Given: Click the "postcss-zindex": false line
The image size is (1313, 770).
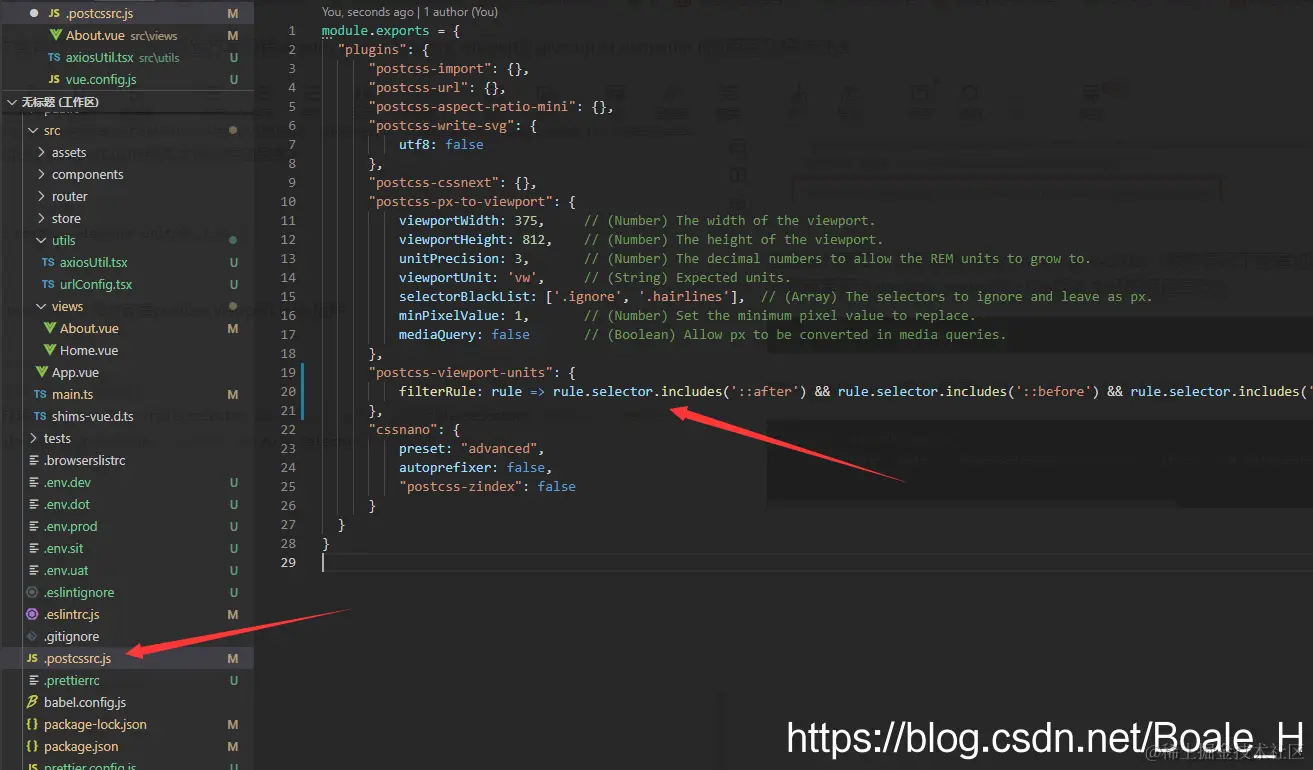Looking at the screenshot, I should coord(487,486).
